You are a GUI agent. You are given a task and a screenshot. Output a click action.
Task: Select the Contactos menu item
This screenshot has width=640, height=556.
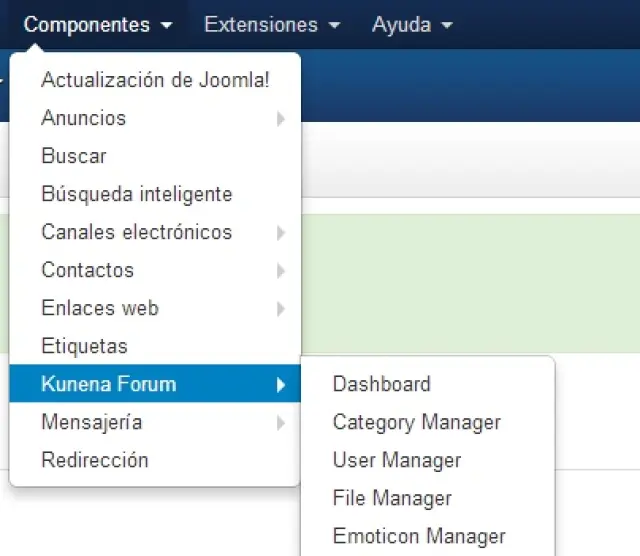click(88, 270)
